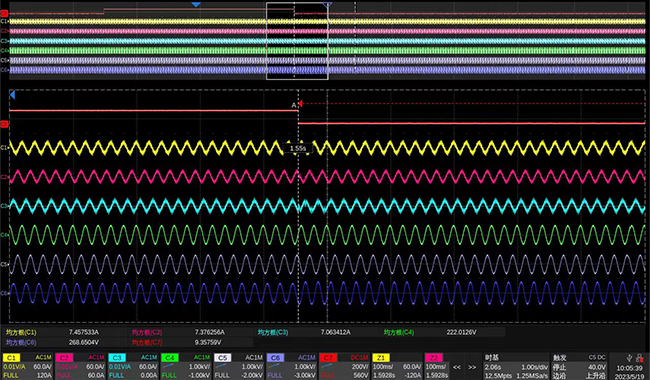Viewport: 650px width, 380px height.
Task: Toggle the C2 magenta channel badge
Action: point(64,358)
